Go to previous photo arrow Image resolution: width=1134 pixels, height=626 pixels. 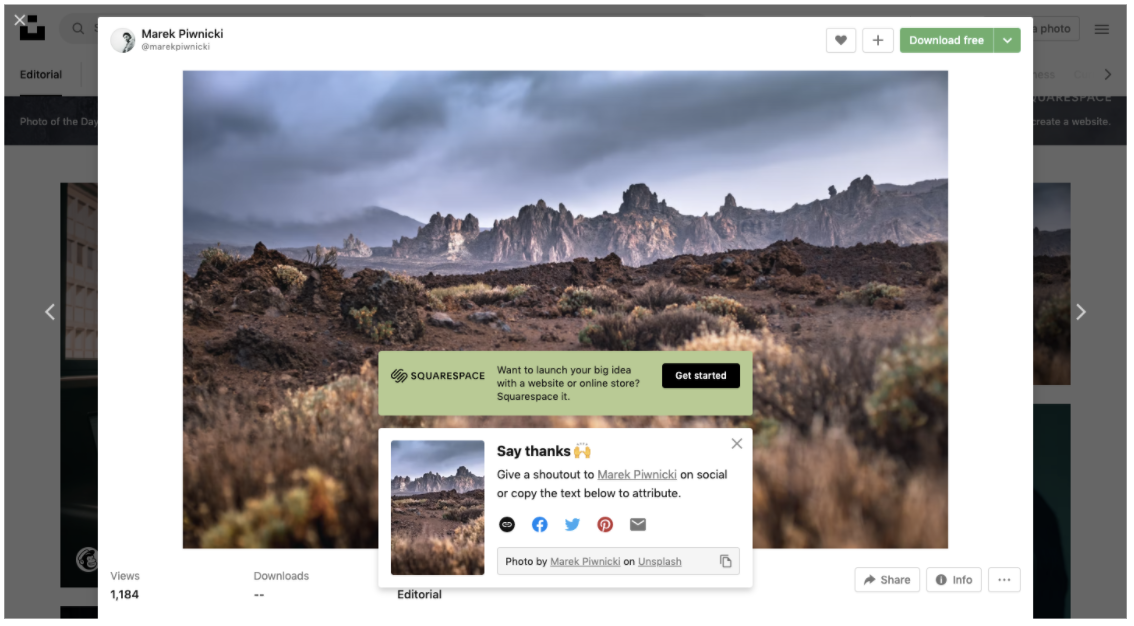click(x=50, y=312)
